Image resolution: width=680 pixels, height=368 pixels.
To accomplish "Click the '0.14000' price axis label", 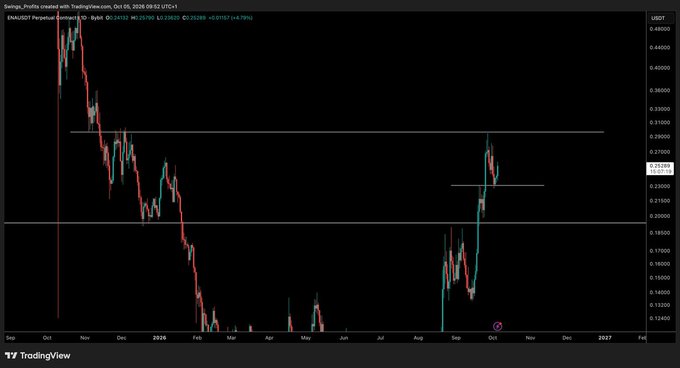I will (660, 293).
